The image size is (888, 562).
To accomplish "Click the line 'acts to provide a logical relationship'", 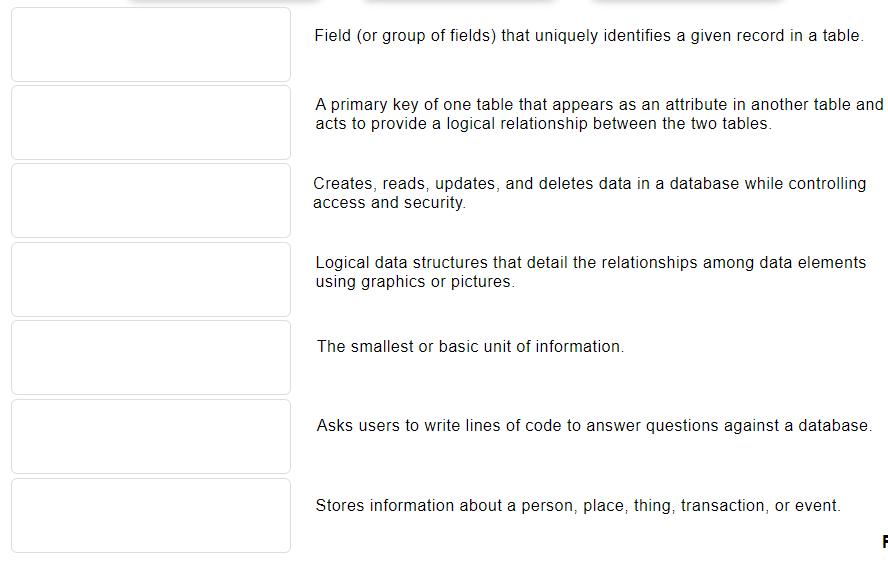I will (x=544, y=124).
